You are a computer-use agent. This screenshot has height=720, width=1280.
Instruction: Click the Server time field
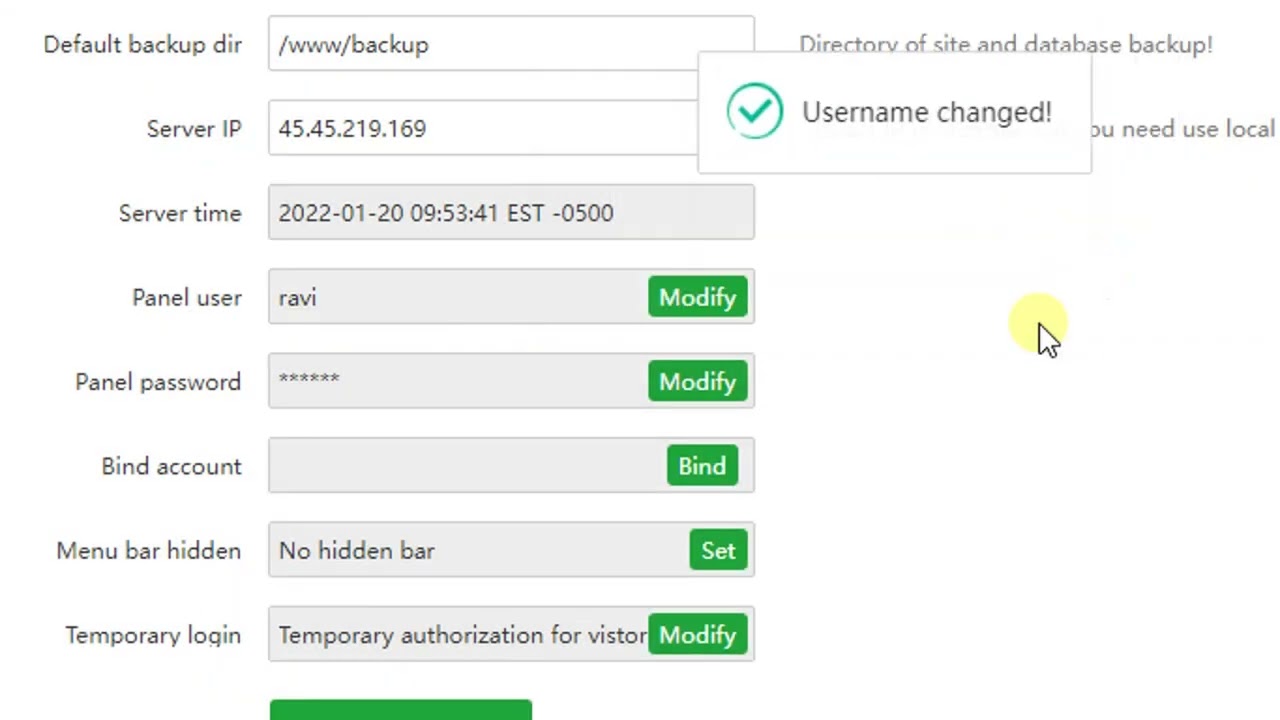pos(510,213)
